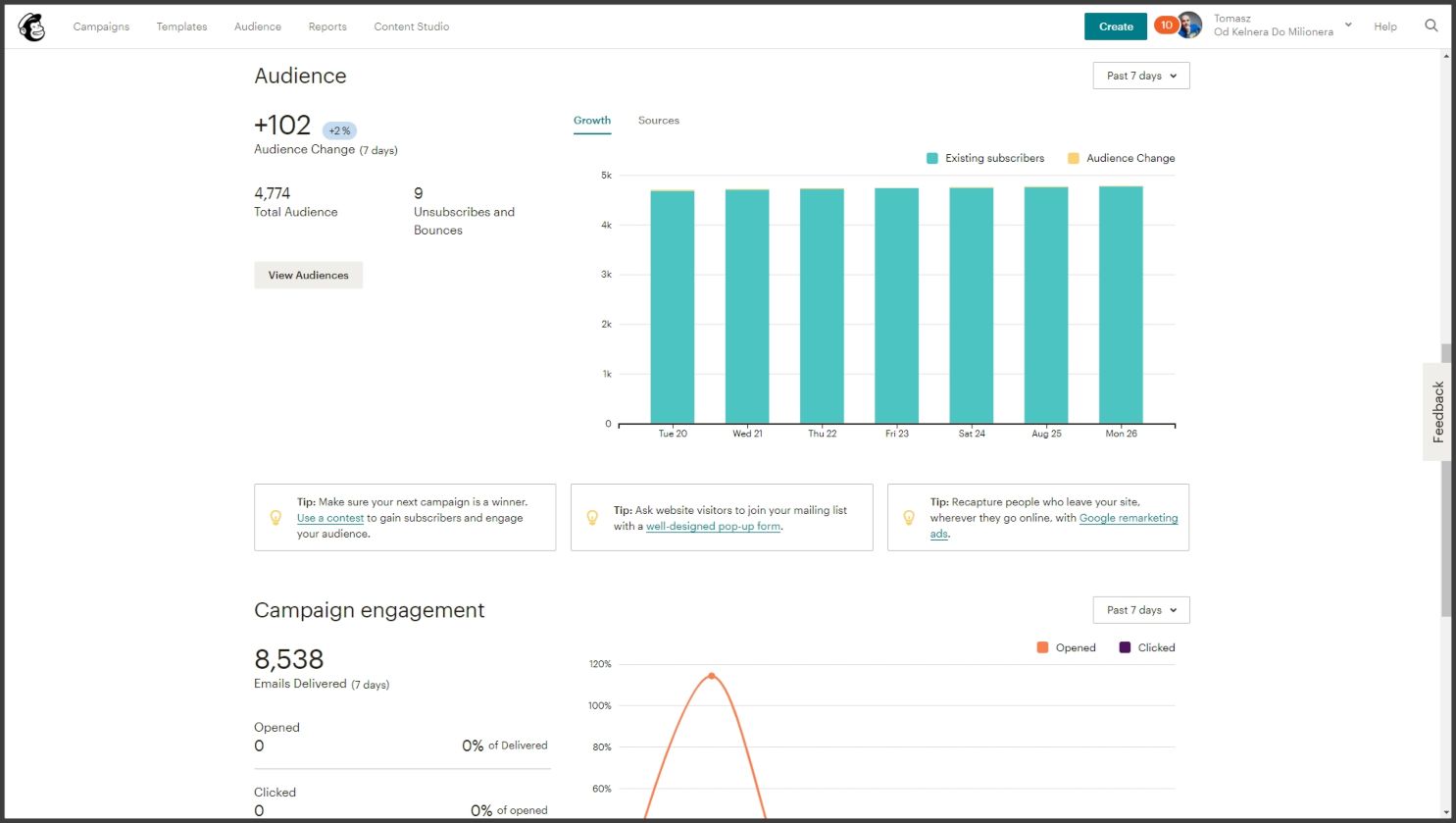Click the +2% audience change badge
Screen dimensions: 1456x823
(339, 130)
